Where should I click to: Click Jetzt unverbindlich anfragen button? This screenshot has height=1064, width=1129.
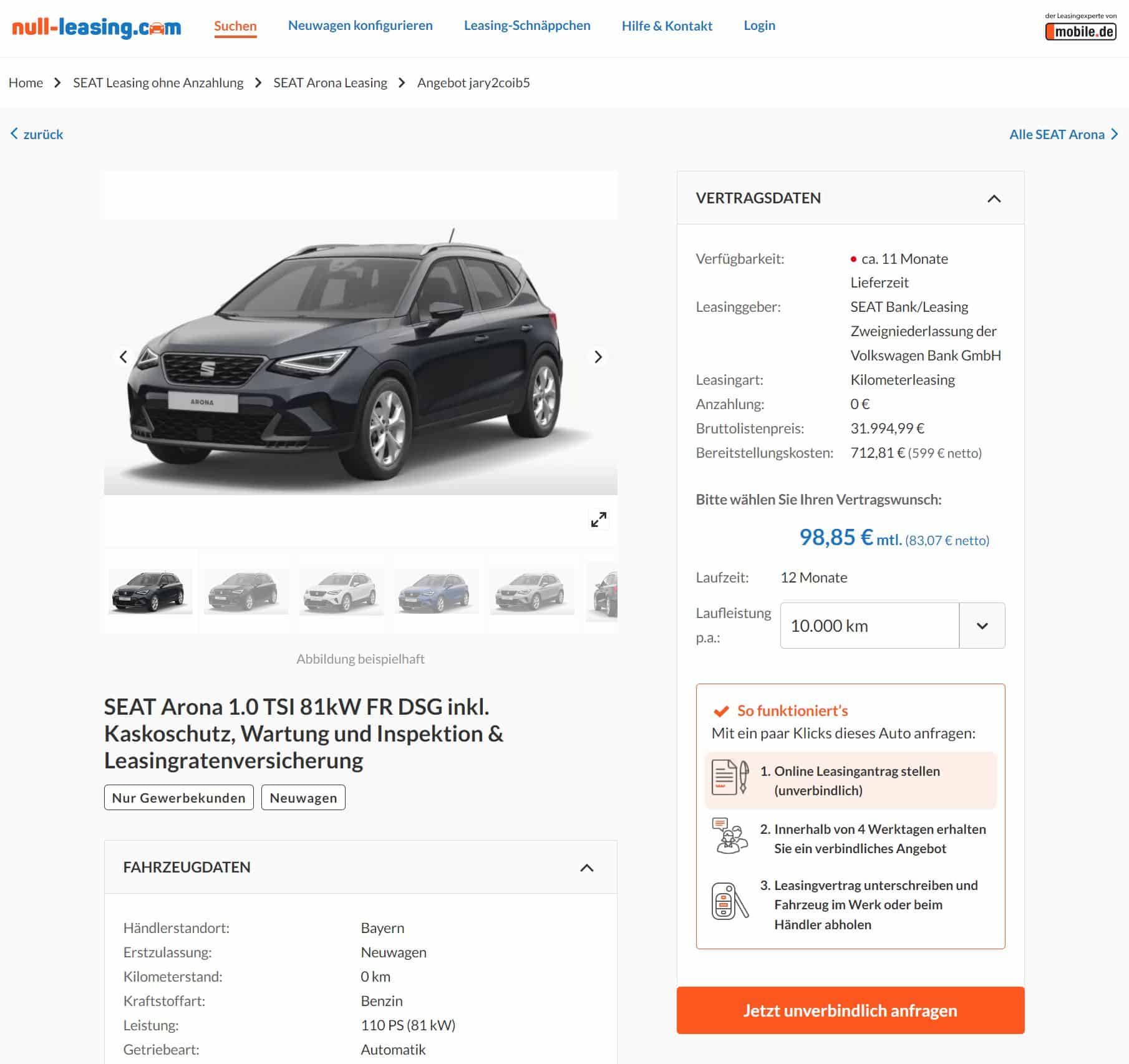(850, 1010)
